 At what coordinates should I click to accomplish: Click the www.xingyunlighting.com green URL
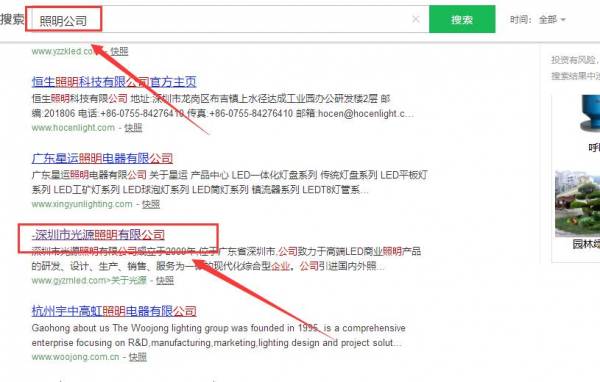(x=82, y=204)
